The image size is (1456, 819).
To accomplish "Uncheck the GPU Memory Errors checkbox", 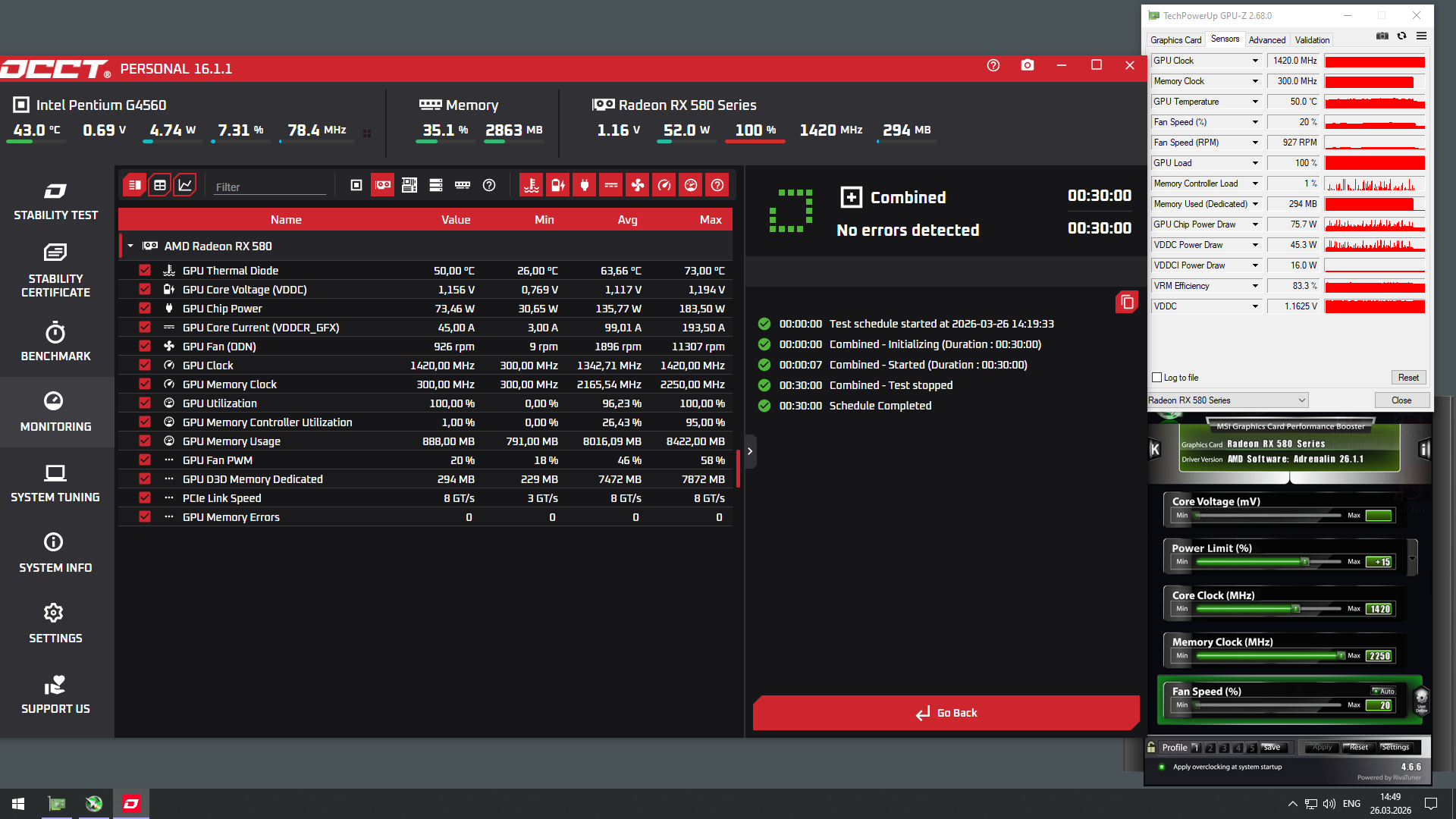I will [x=145, y=517].
